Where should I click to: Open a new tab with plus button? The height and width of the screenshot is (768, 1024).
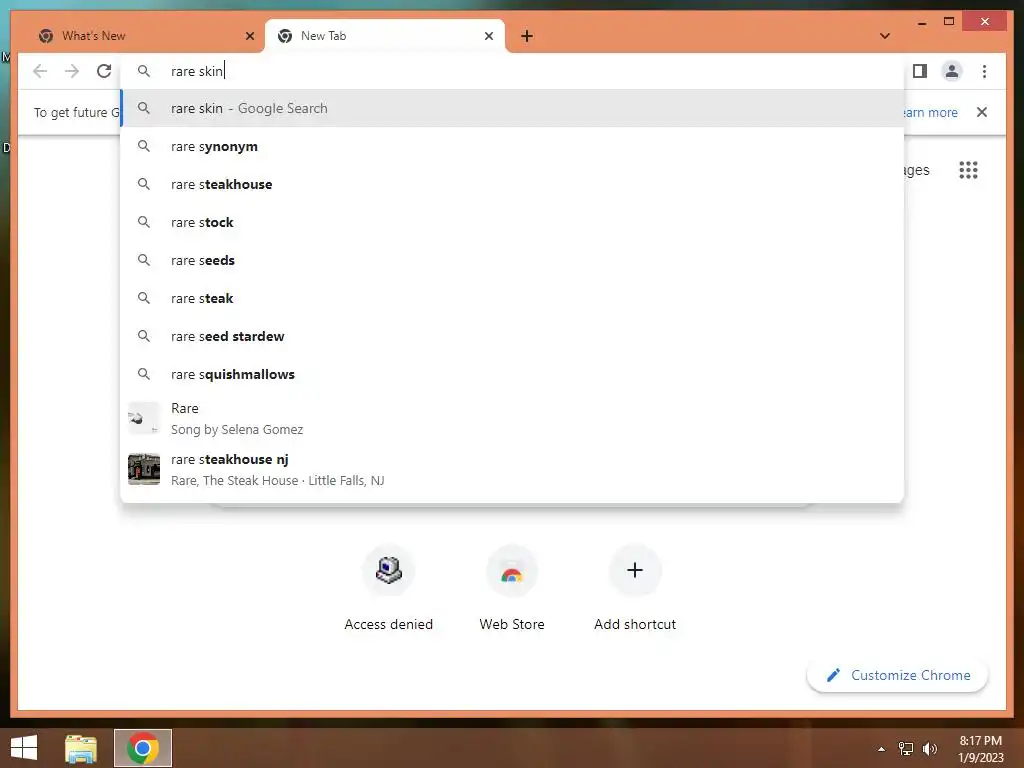[x=527, y=36]
